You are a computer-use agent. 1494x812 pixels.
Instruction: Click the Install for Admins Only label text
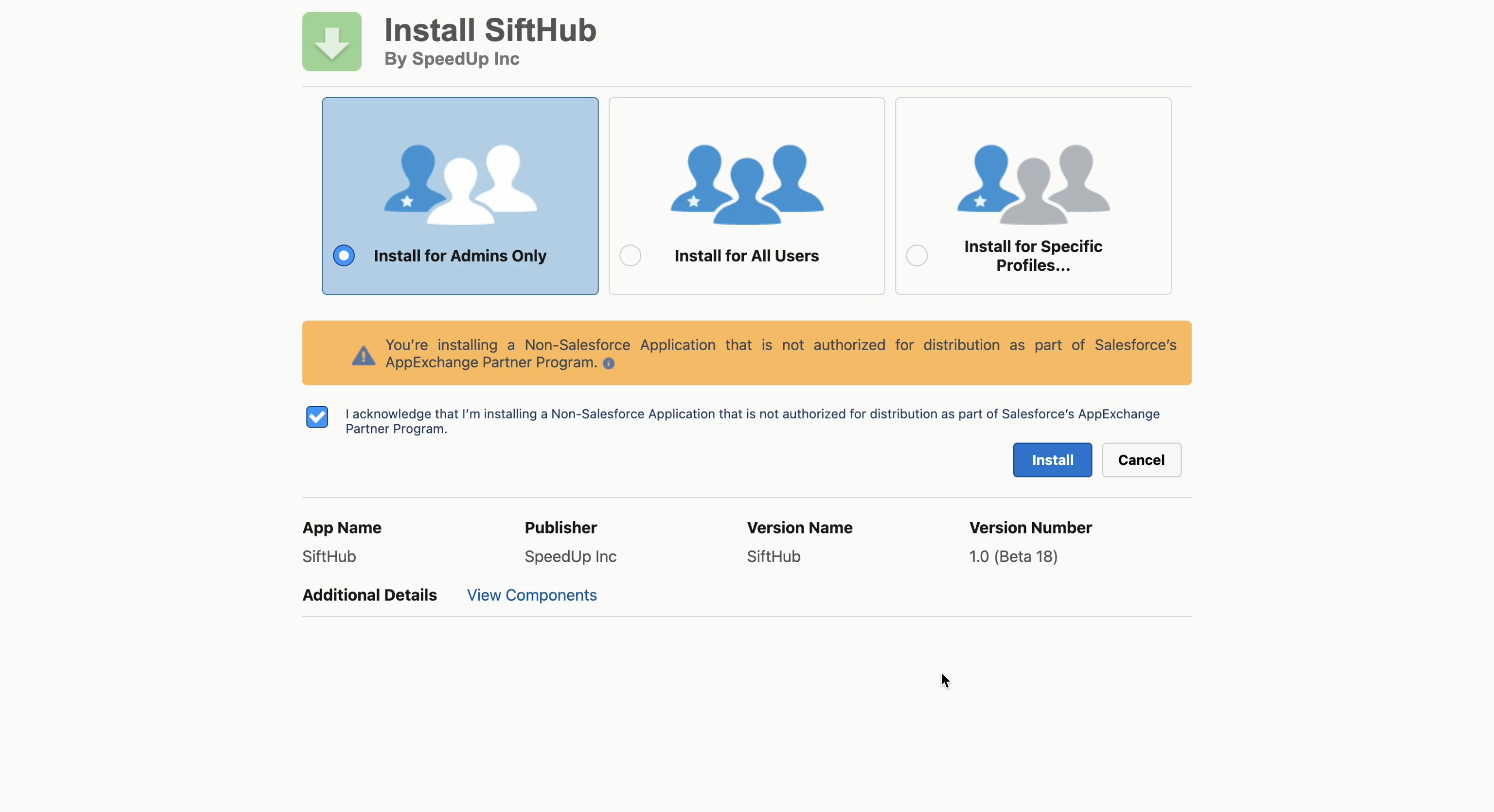[x=460, y=256]
